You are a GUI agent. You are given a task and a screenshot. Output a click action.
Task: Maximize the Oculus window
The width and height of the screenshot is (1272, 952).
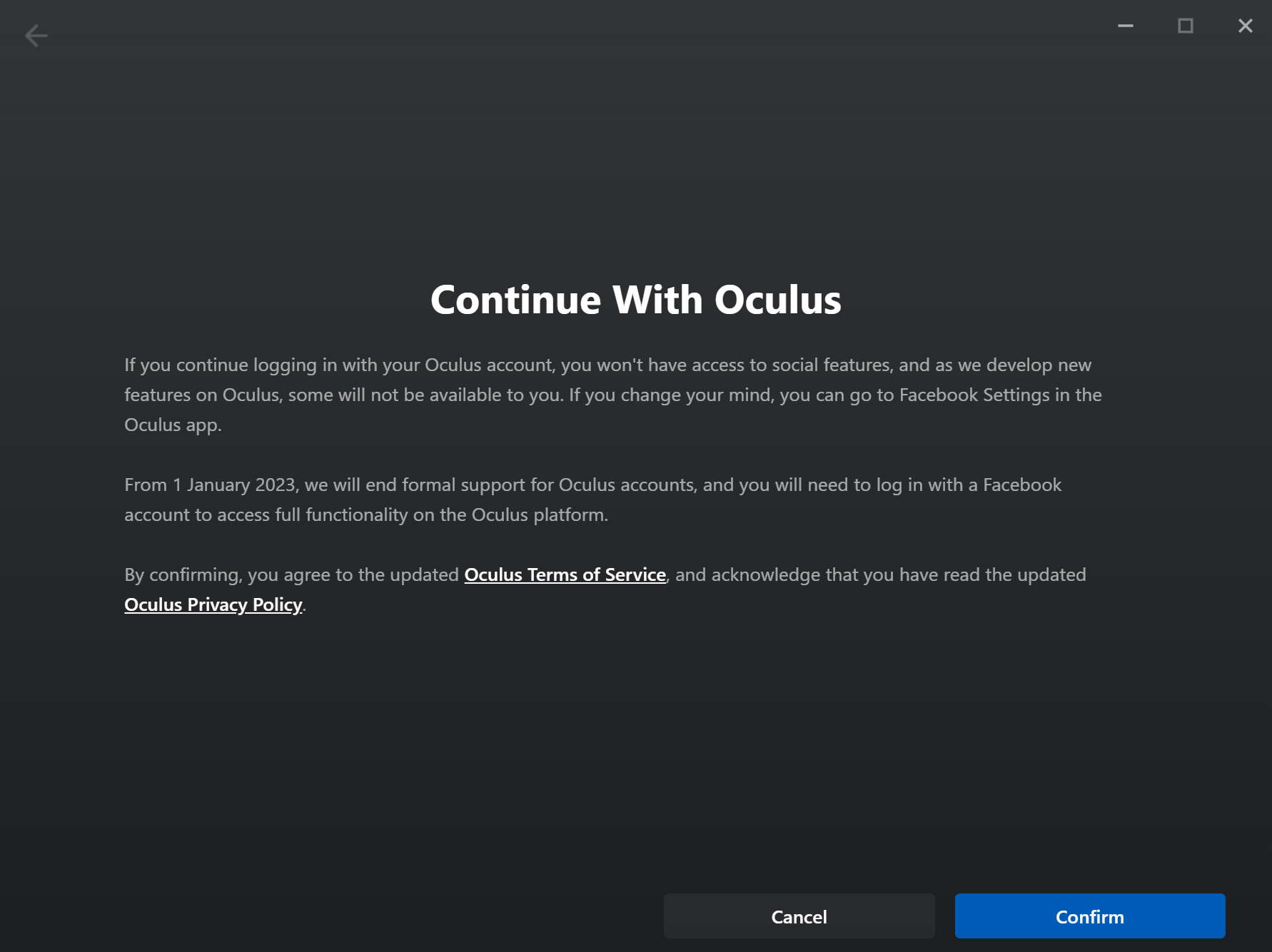1186,26
